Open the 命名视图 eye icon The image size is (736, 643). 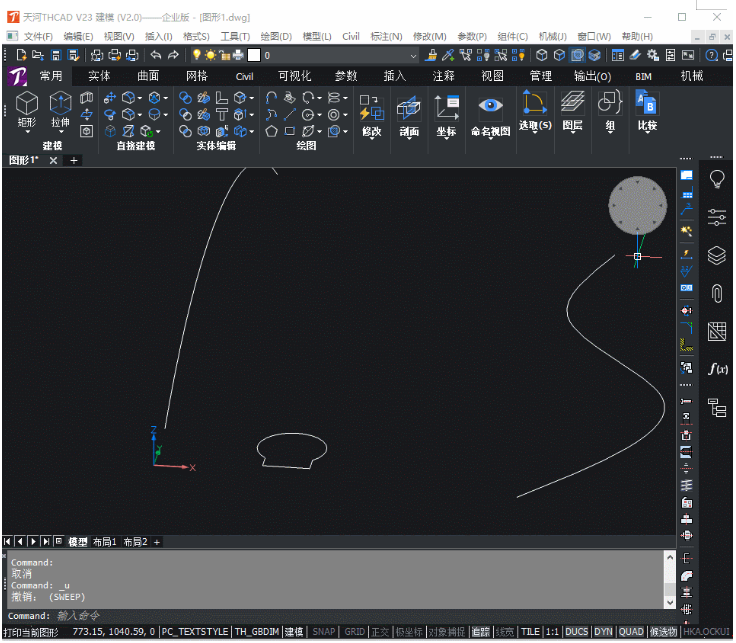click(491, 105)
